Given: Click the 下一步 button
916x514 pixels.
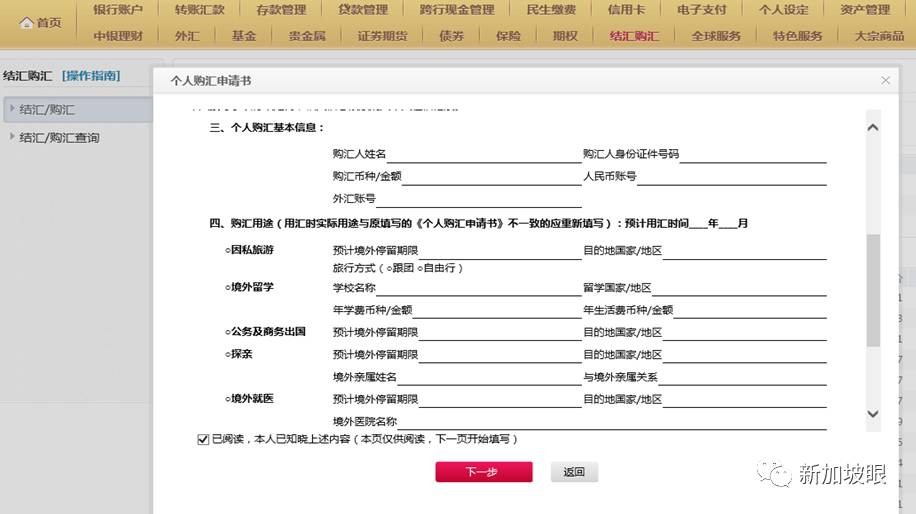Looking at the screenshot, I should coord(483,472).
